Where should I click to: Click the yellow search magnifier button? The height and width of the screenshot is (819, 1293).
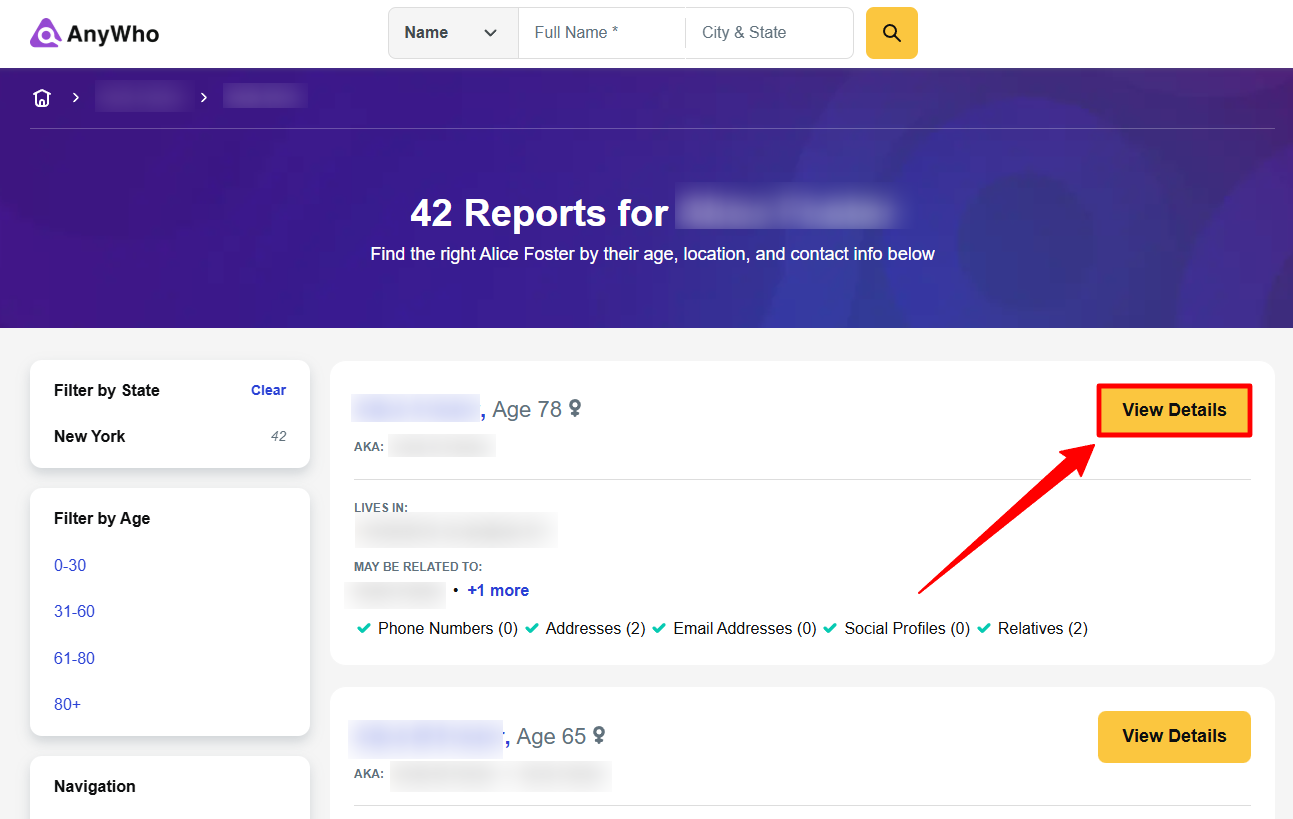tap(891, 33)
